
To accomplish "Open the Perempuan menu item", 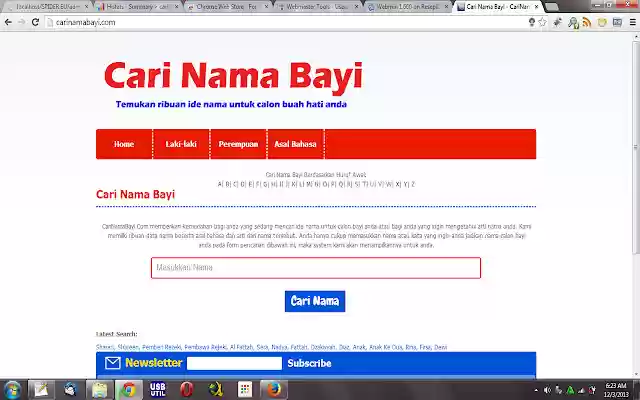I will coord(238,144).
